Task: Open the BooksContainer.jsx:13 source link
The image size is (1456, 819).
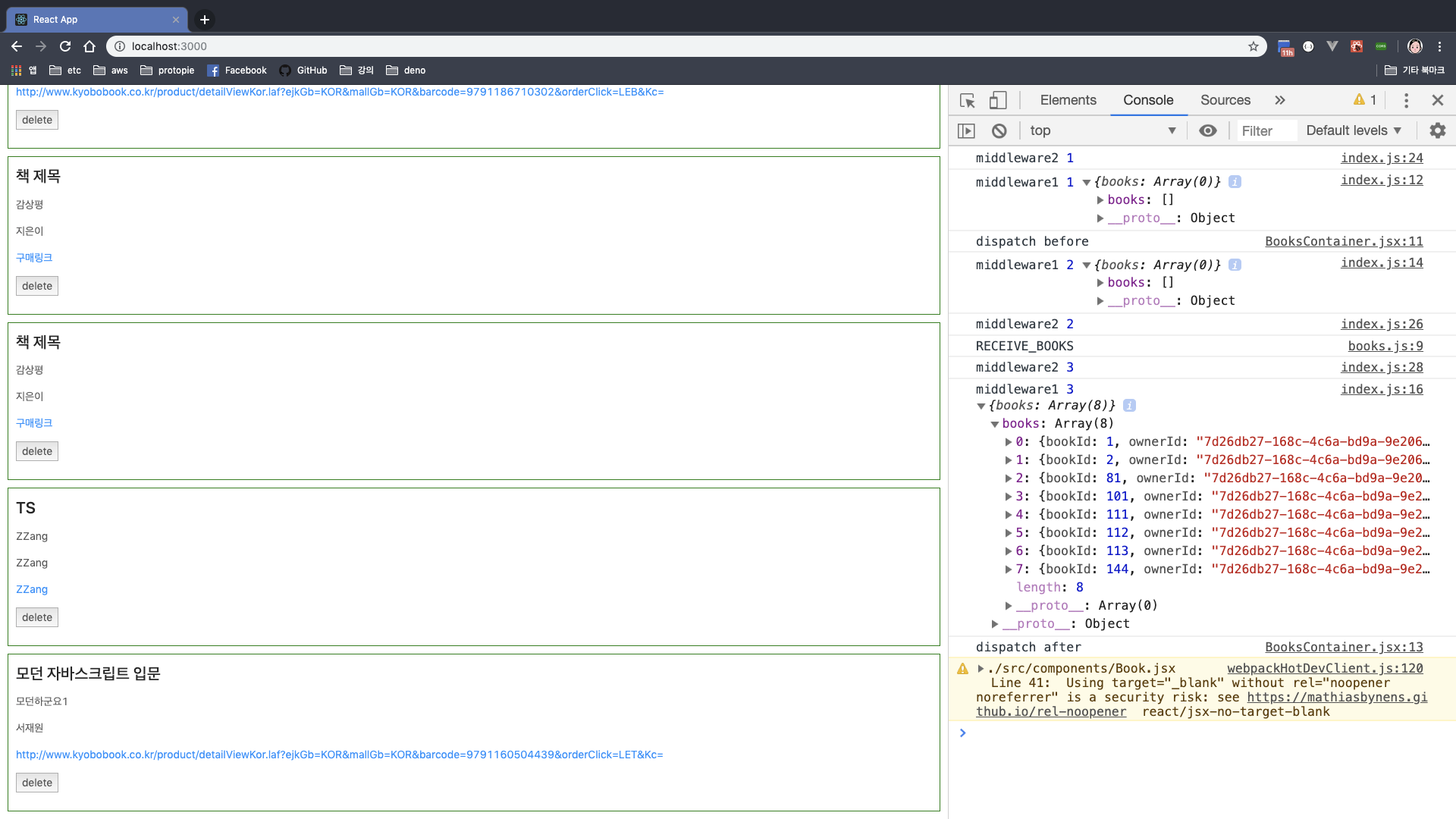Action: pos(1344,647)
